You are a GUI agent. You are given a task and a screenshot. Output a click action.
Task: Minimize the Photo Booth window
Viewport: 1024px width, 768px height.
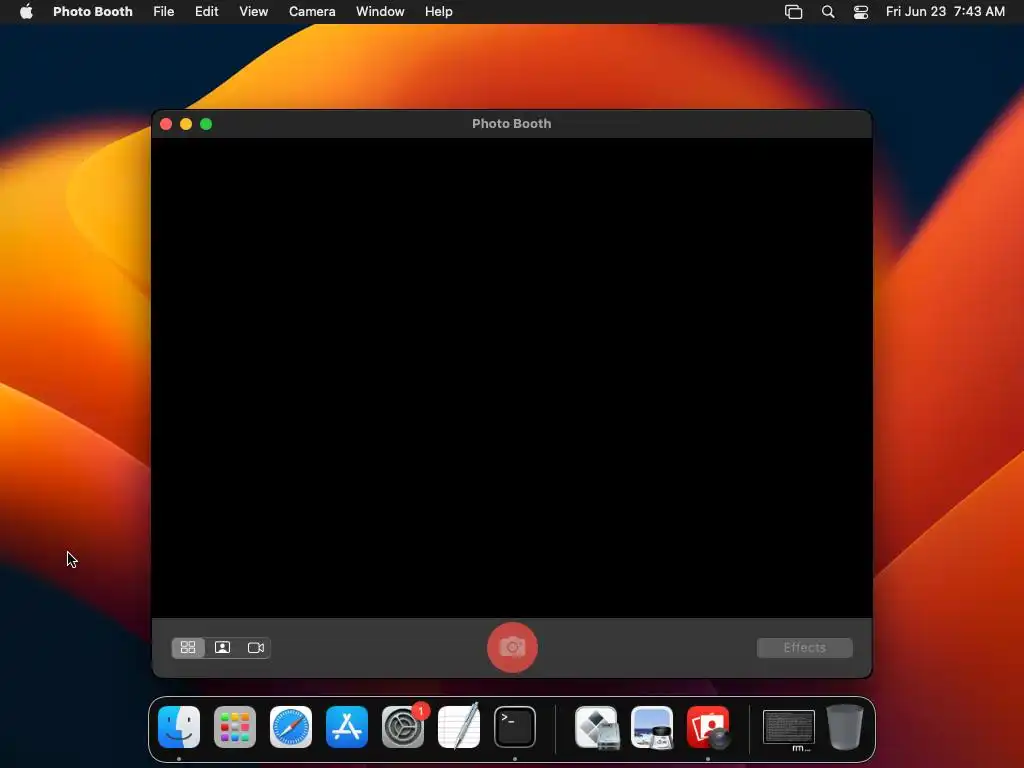[186, 124]
